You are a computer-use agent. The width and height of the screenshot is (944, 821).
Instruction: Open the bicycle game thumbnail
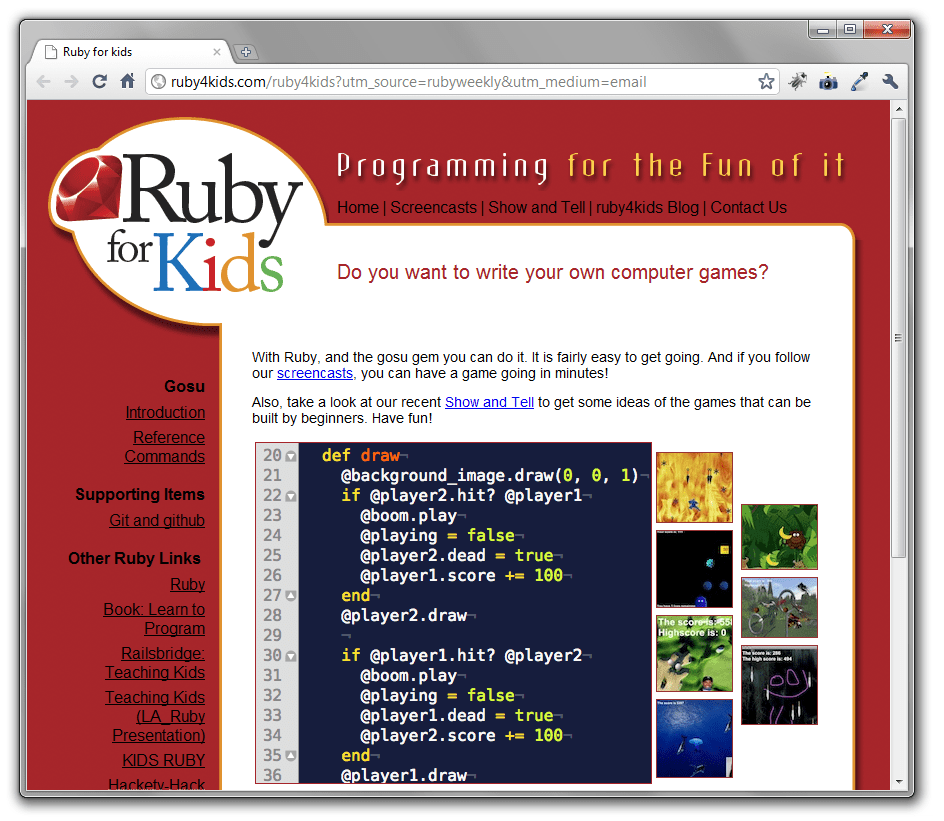pyautogui.click(x=779, y=607)
